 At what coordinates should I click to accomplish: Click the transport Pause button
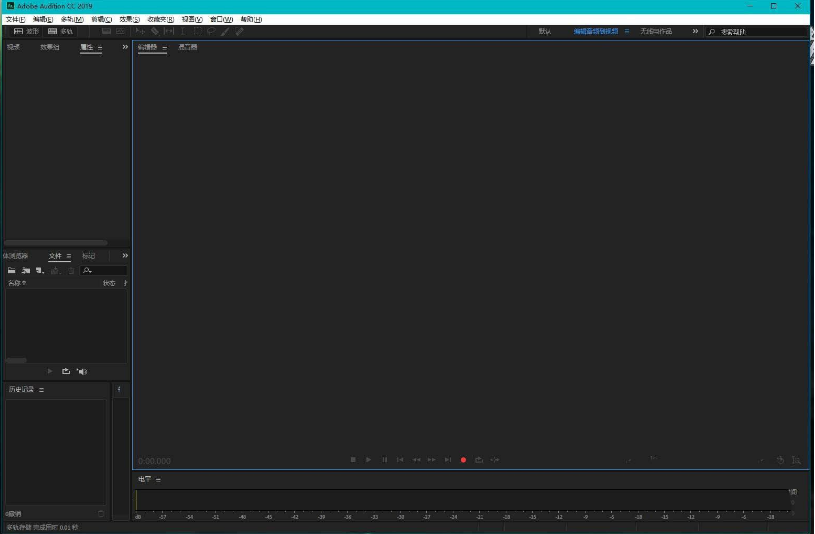385,460
